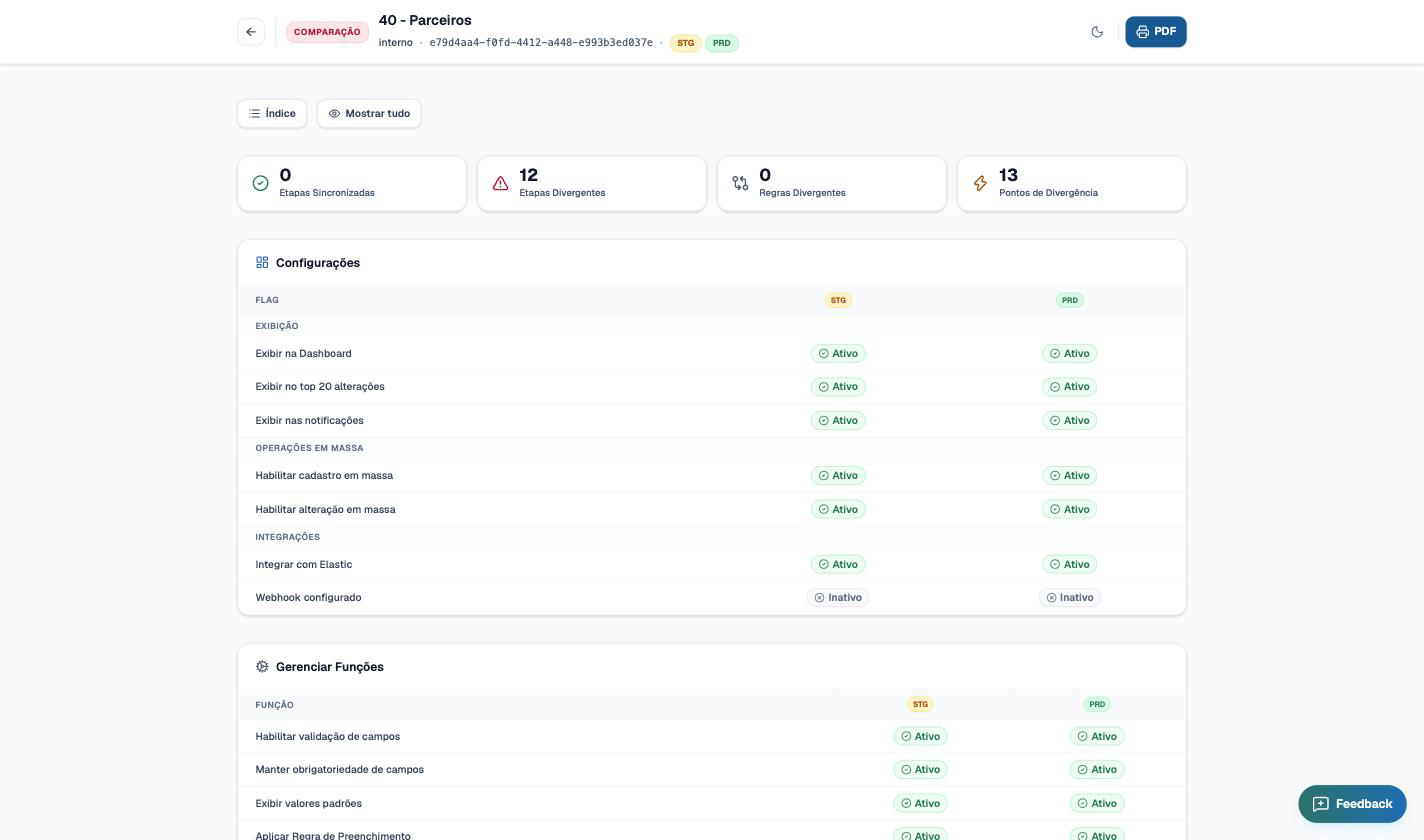Click the STG column badge in Configurações
This screenshot has height=840, width=1424.
838,300
